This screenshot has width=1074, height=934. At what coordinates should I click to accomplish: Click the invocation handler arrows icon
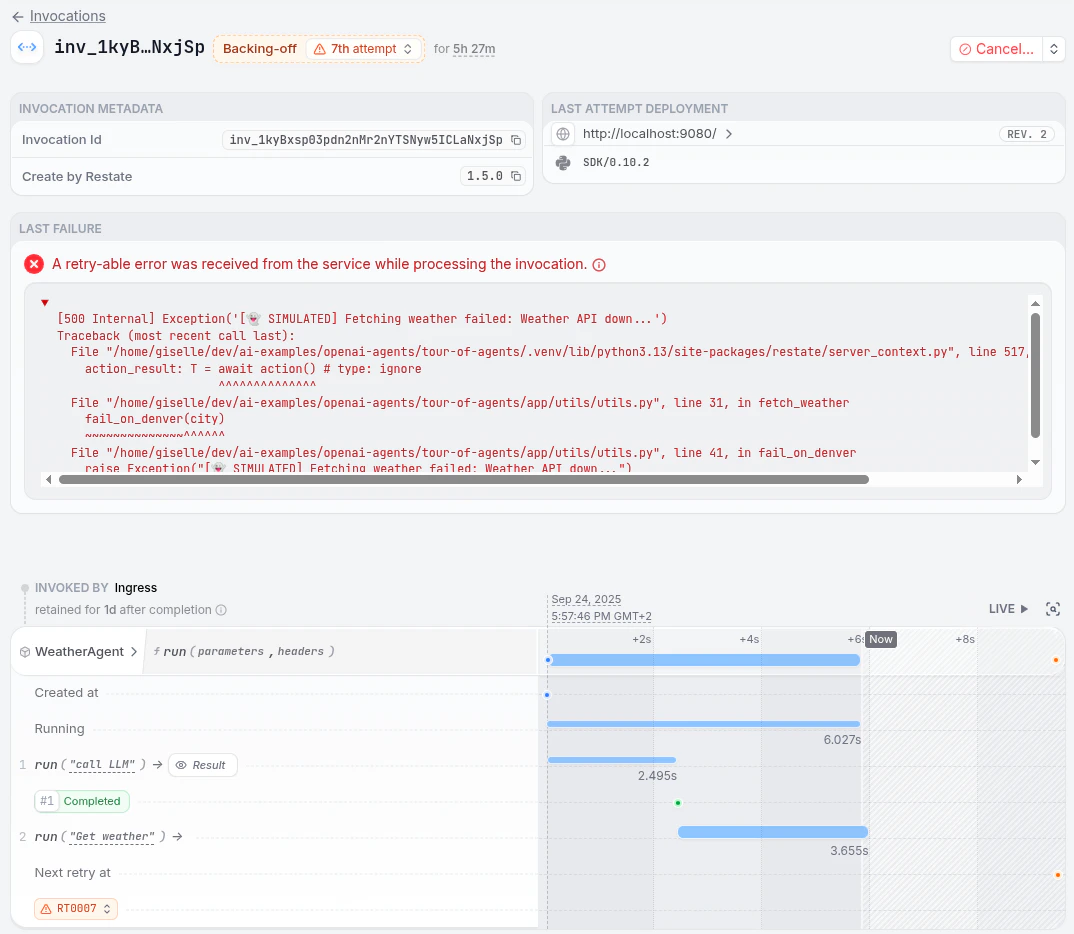pyautogui.click(x=27, y=47)
